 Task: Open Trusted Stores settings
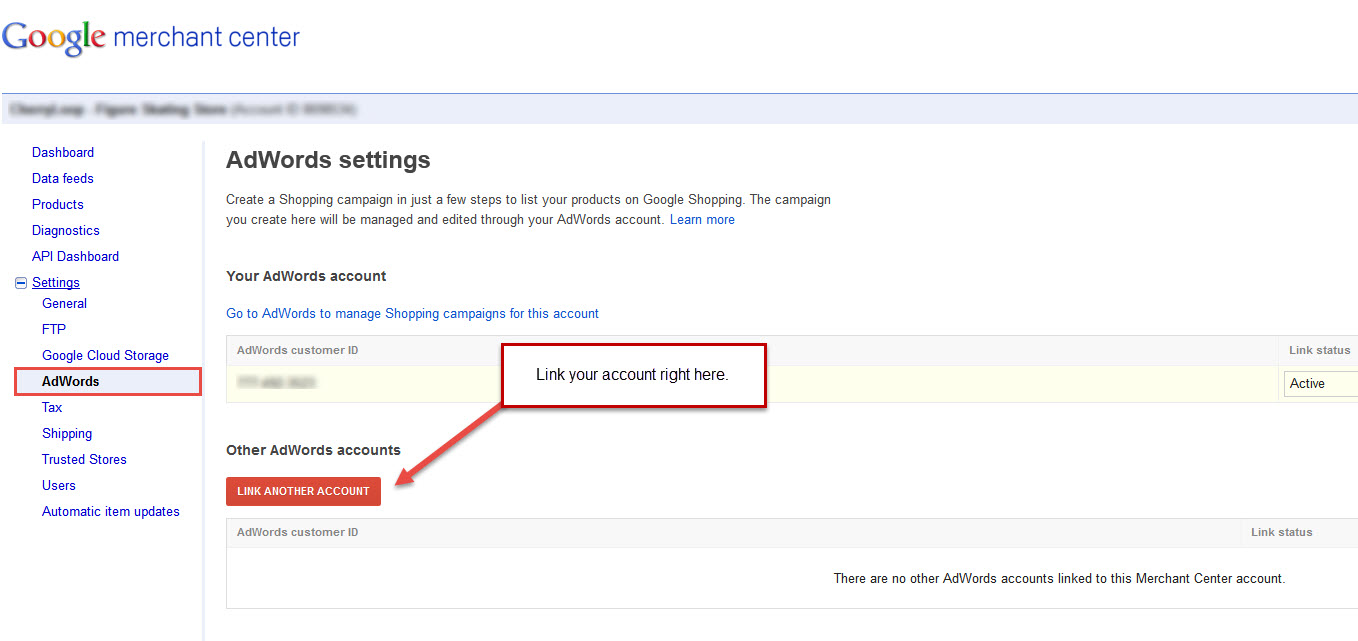click(84, 460)
